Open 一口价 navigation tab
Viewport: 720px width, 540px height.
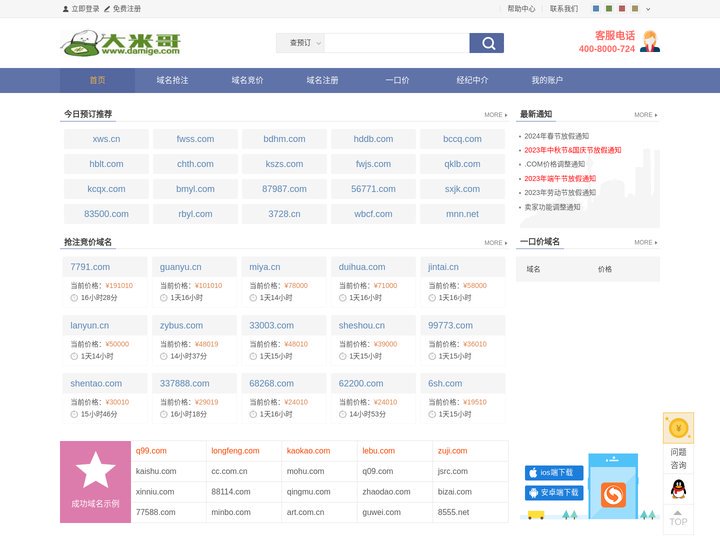click(x=397, y=80)
